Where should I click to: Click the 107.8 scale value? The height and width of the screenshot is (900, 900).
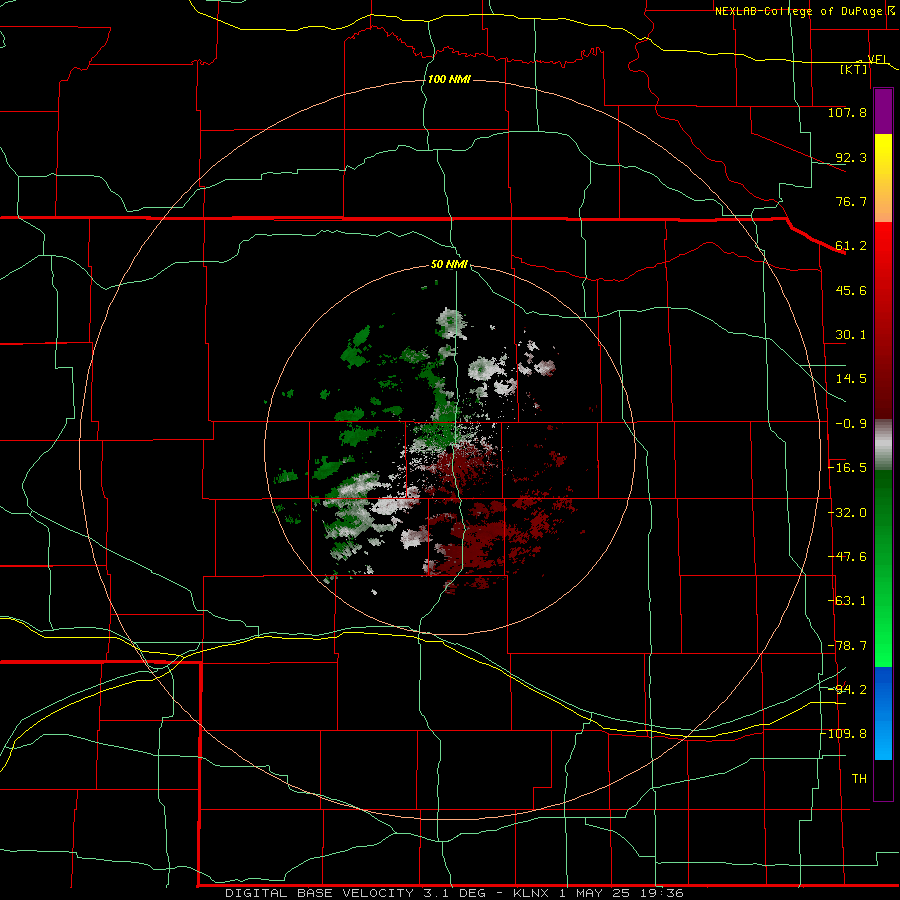(x=847, y=112)
